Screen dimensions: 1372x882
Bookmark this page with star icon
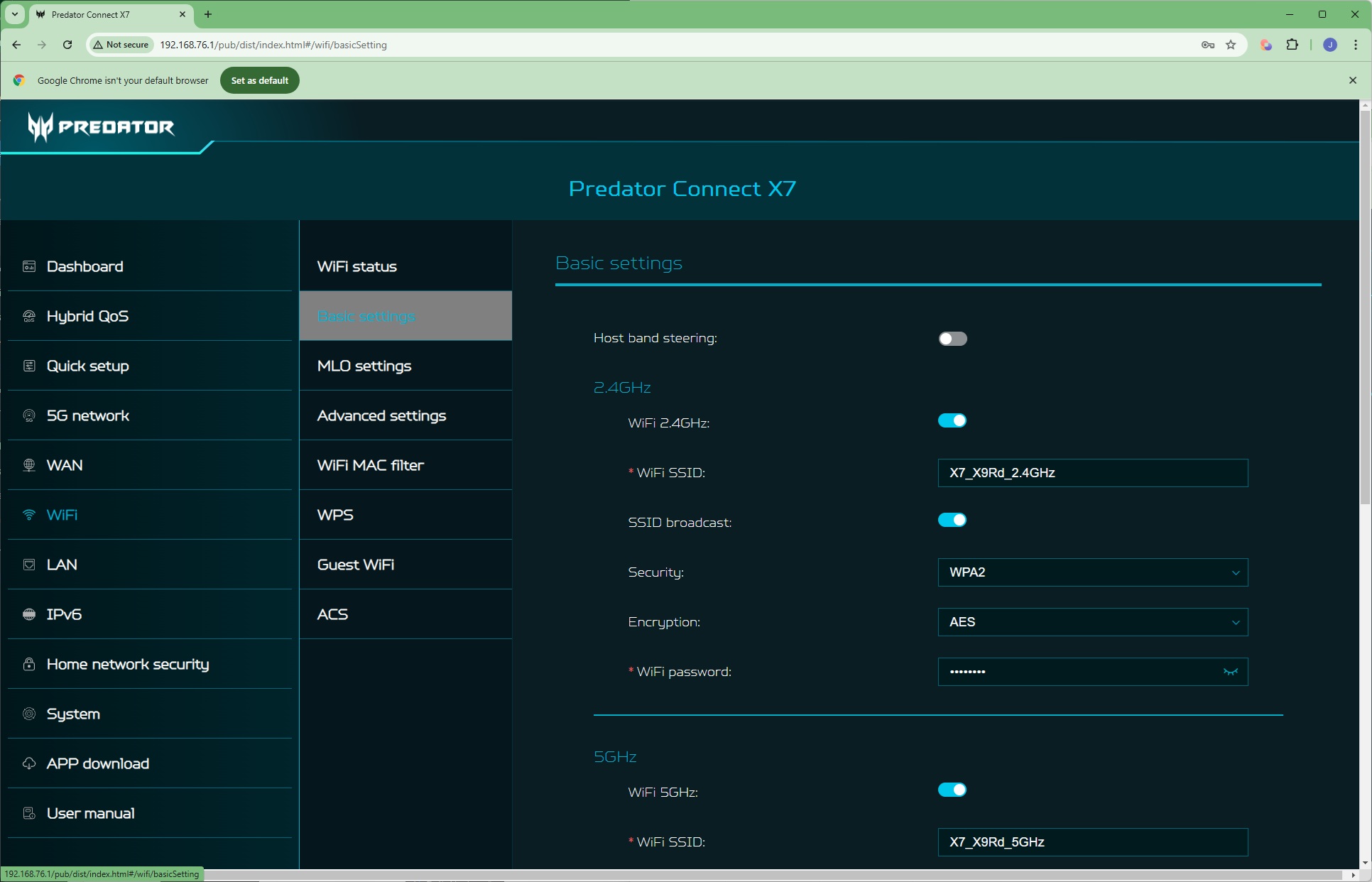tap(1231, 45)
